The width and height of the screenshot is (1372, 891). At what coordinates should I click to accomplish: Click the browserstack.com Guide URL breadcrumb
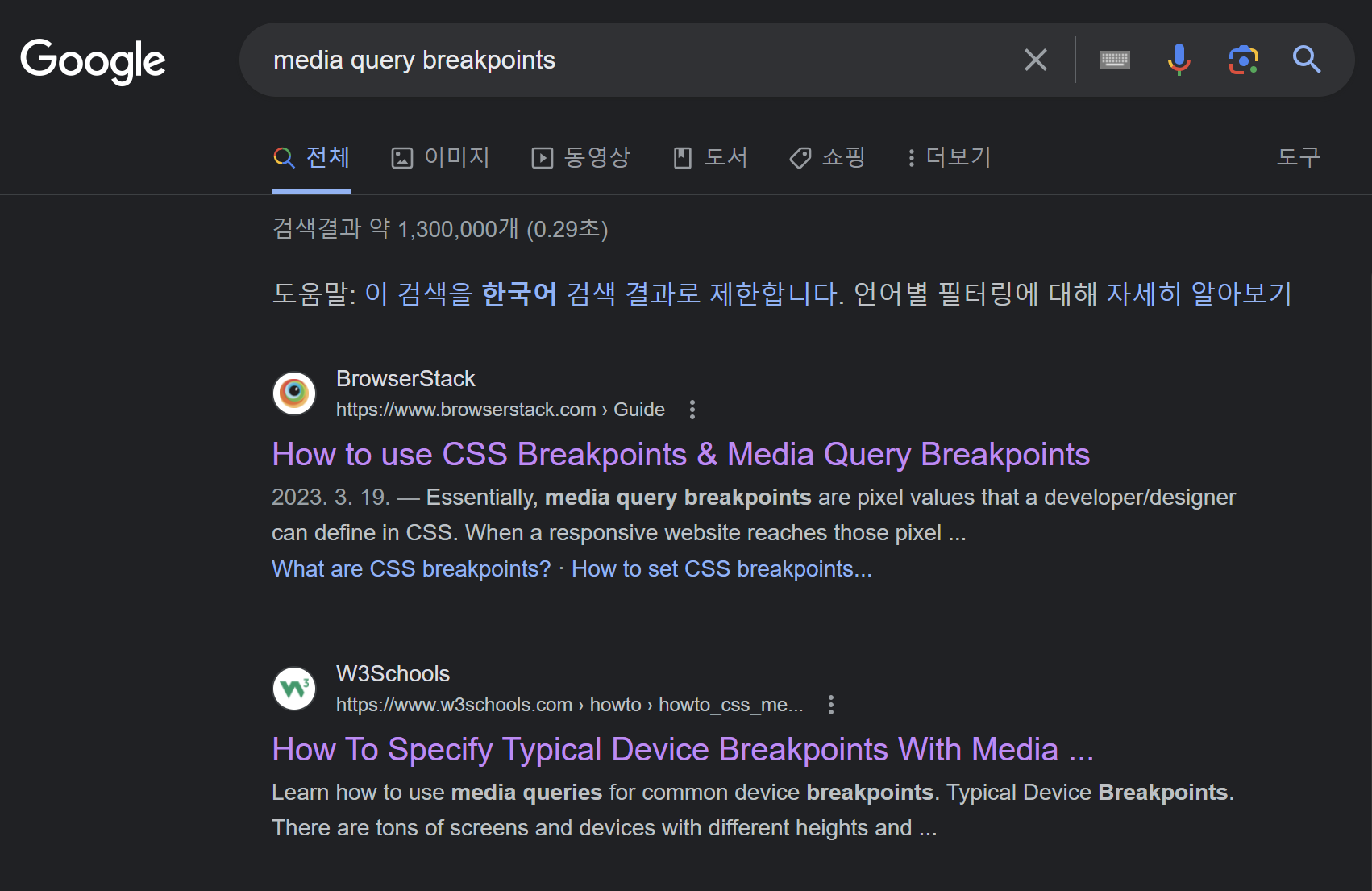tap(501, 410)
